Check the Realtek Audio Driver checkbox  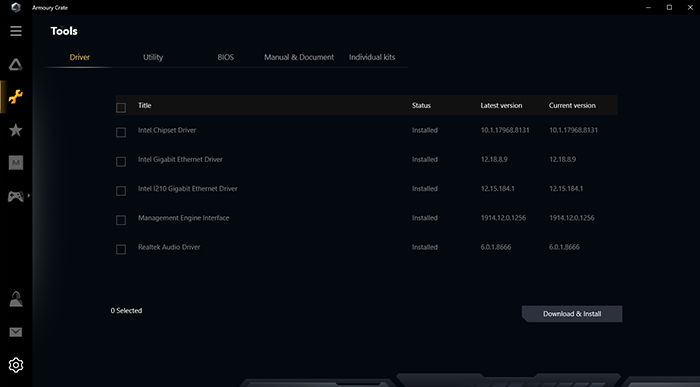[121, 250]
